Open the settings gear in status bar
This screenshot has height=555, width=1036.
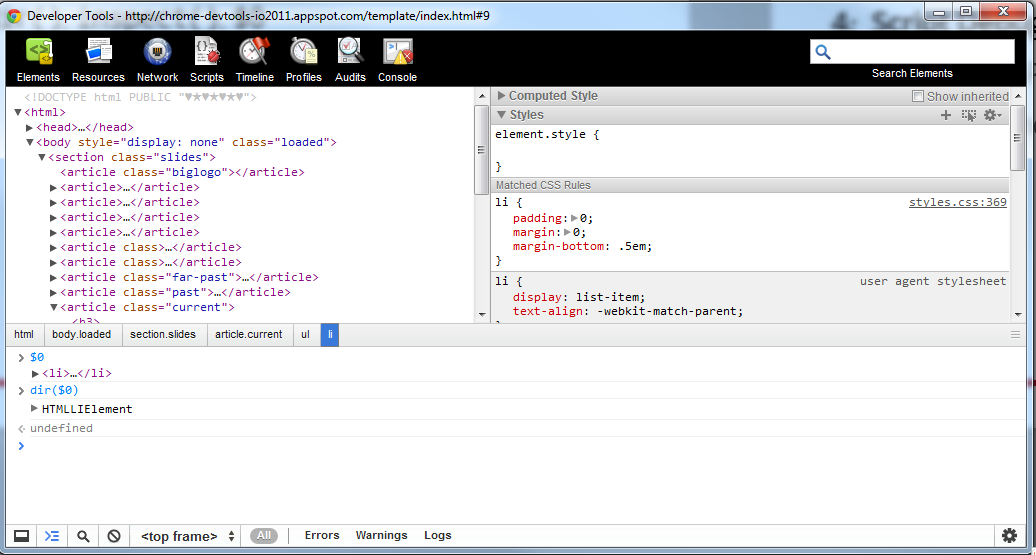(x=1009, y=535)
